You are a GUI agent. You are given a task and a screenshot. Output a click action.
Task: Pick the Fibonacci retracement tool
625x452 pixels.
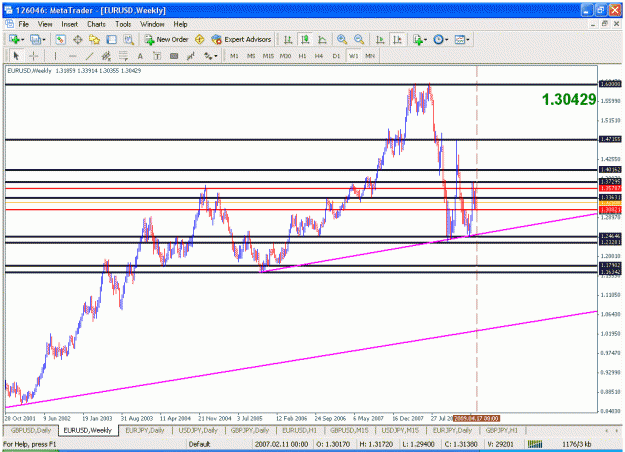click(123, 56)
